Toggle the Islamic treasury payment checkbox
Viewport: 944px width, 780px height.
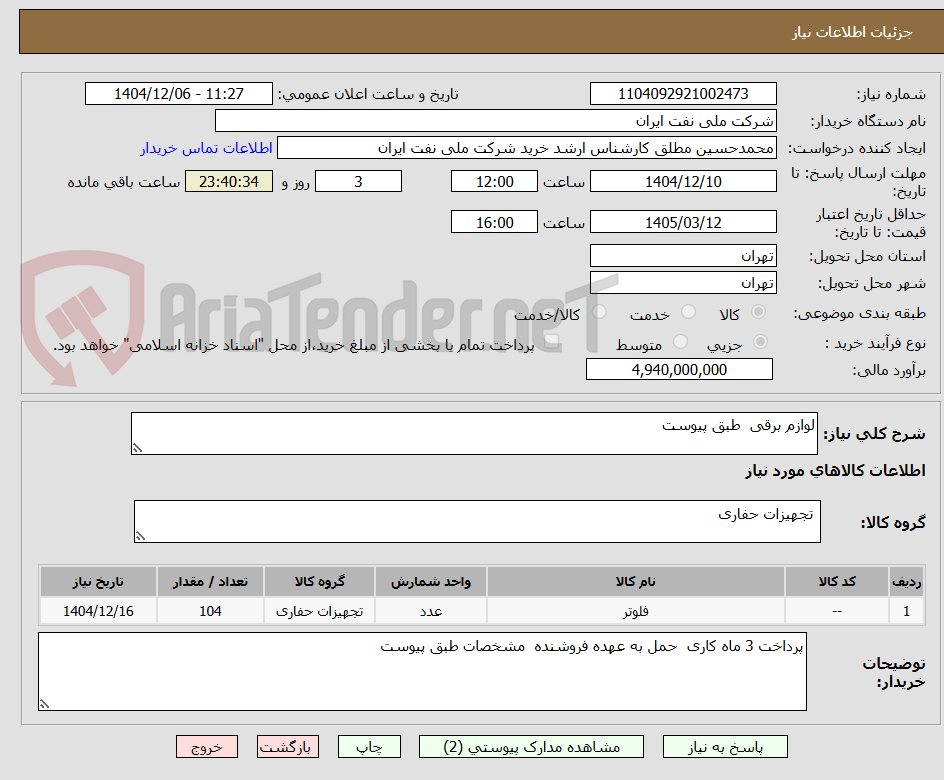[x=551, y=342]
